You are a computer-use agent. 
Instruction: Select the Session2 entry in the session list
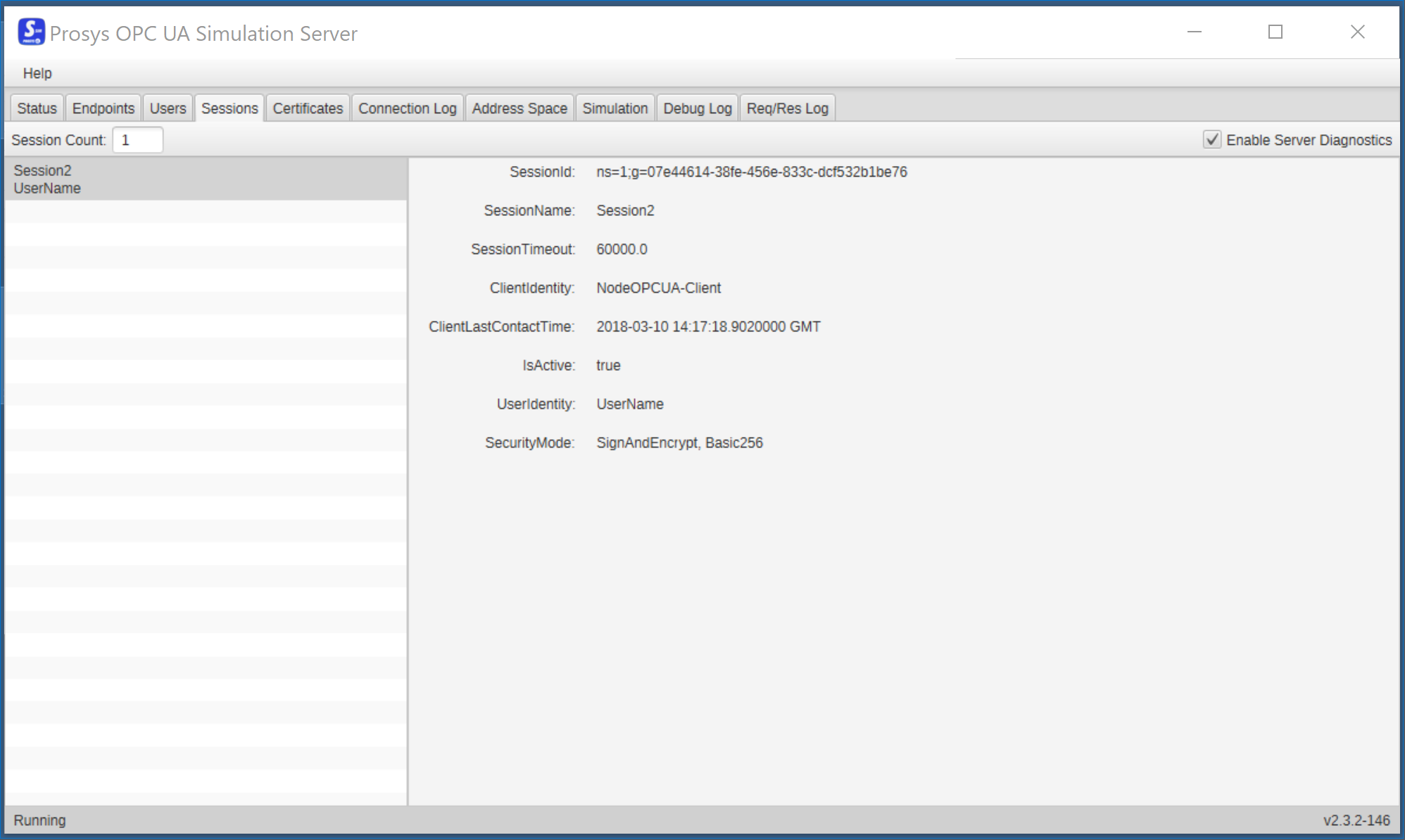43,170
